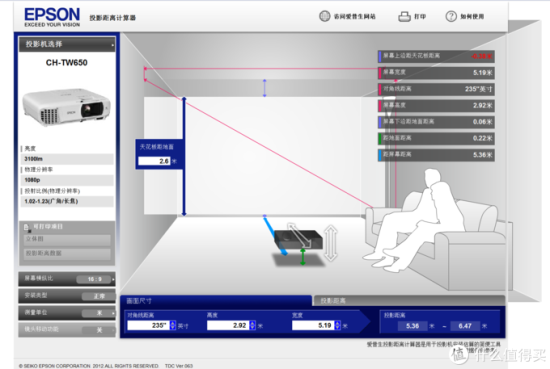Click the document icon in printable items

[x=26, y=228]
